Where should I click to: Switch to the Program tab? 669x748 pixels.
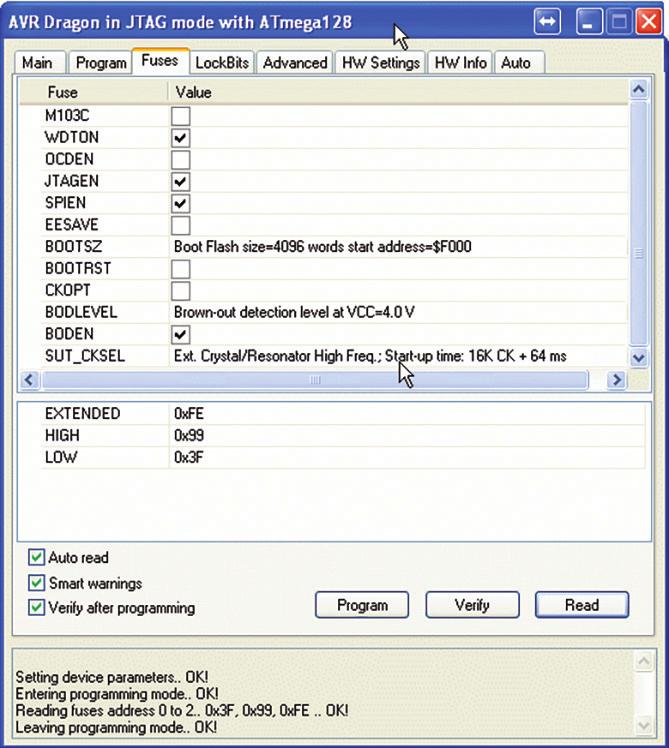pyautogui.click(x=101, y=62)
